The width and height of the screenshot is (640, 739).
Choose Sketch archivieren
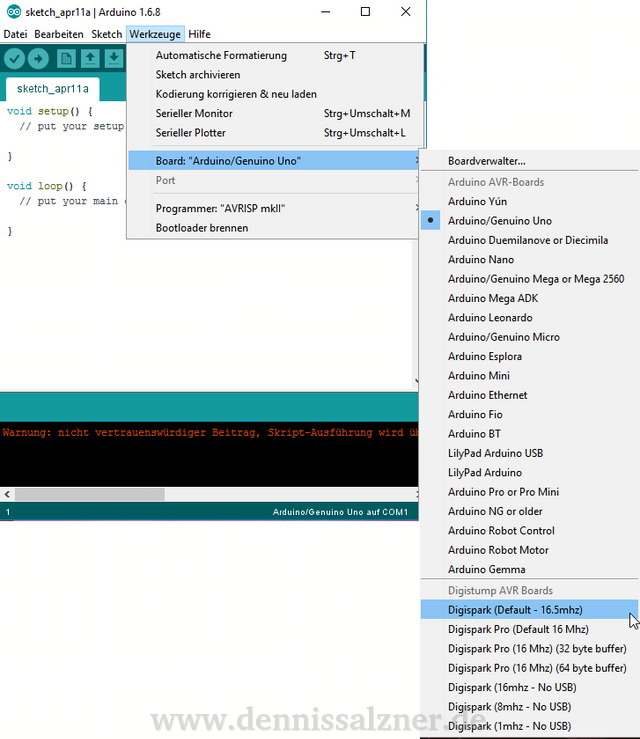coord(274,74)
